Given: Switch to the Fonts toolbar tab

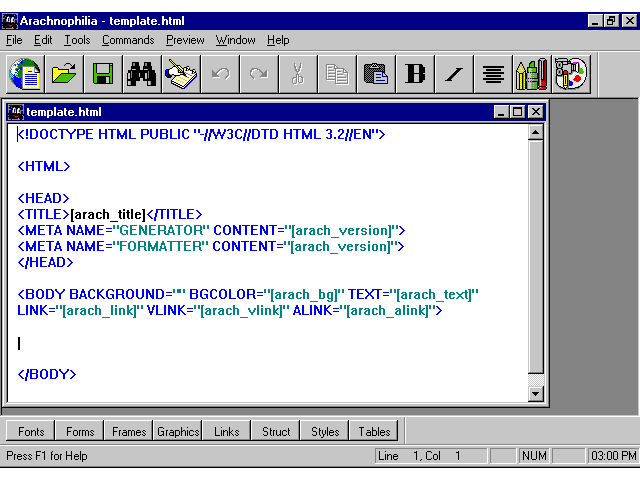Looking at the screenshot, I should pos(31,432).
